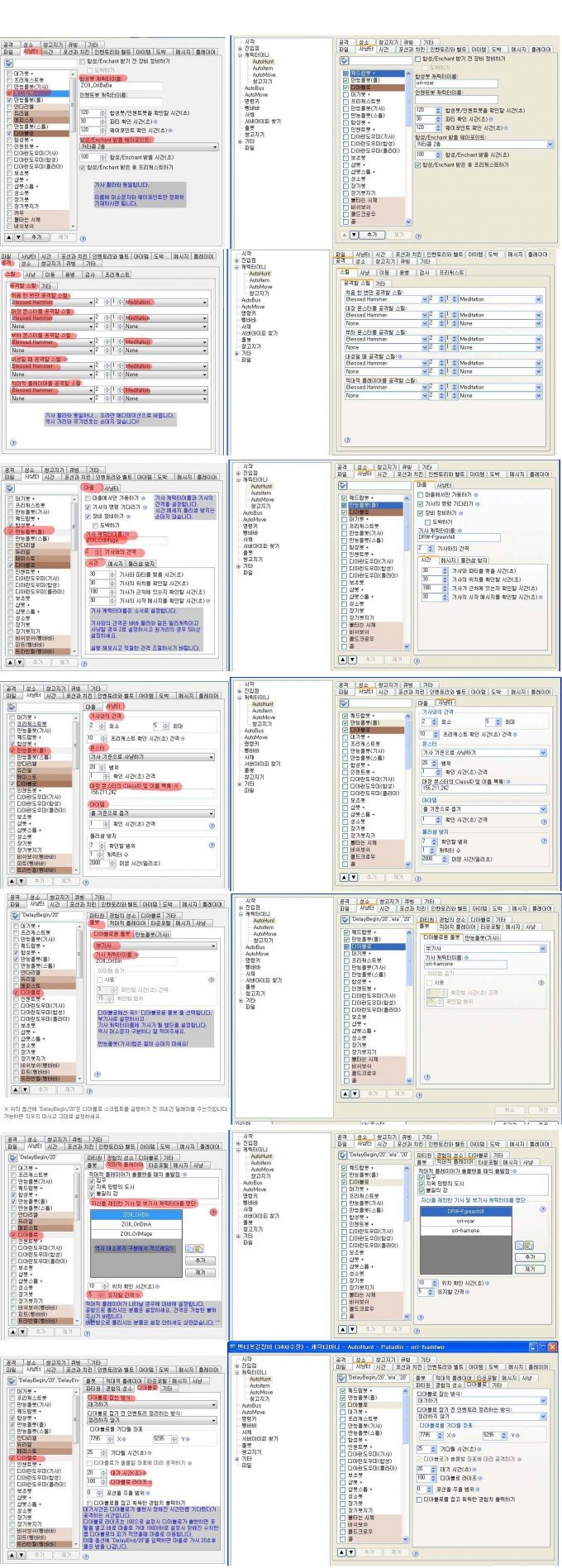Close the AutoHunt - Paladin window
The width and height of the screenshot is (562, 1568).
(553, 1346)
